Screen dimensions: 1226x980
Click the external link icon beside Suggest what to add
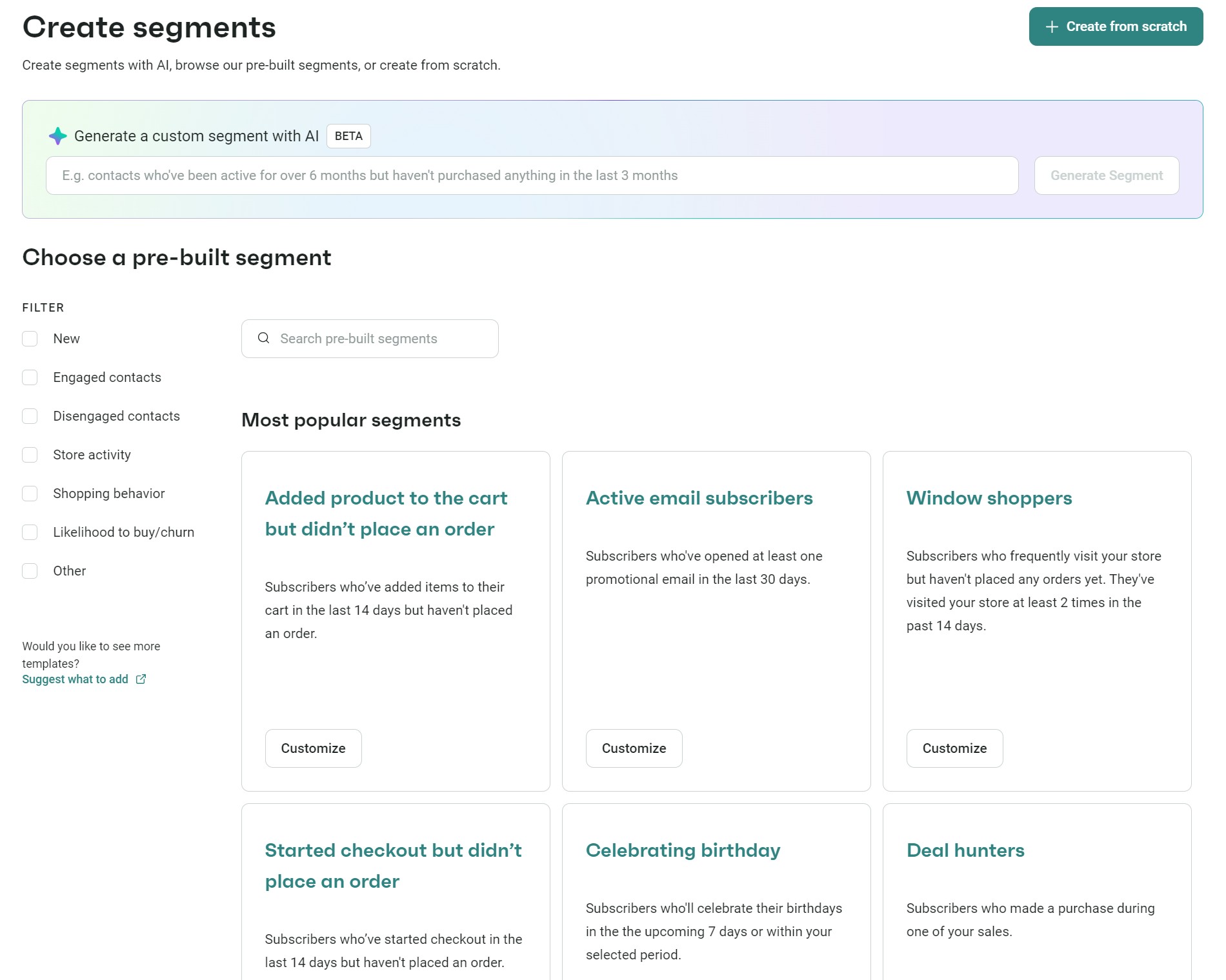[141, 679]
